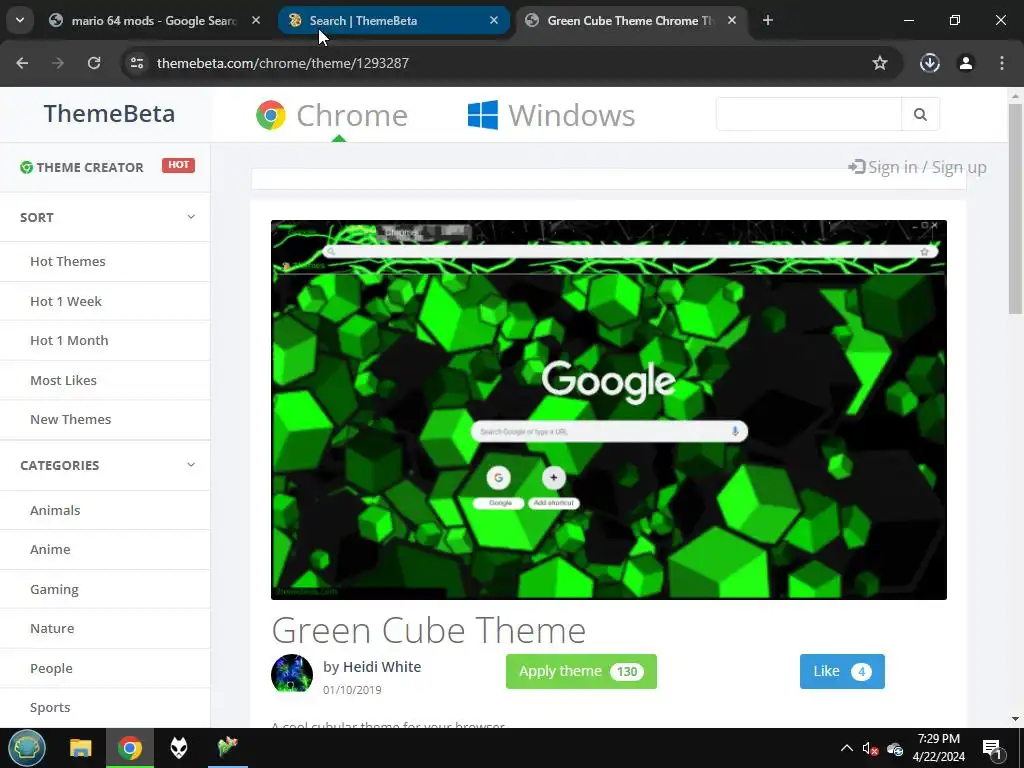Close the Green Cube Theme tab
The width and height of the screenshot is (1024, 768).
tap(732, 21)
